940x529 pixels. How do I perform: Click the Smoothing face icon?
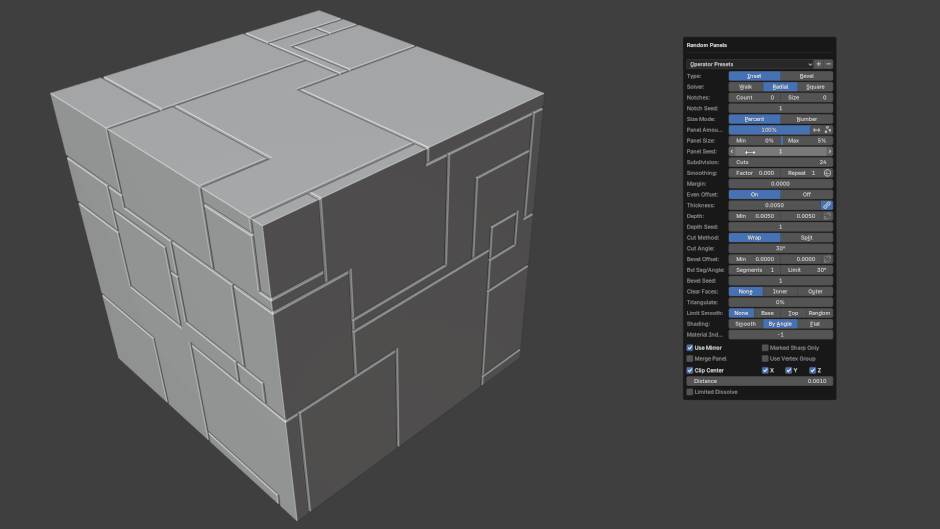[828, 173]
